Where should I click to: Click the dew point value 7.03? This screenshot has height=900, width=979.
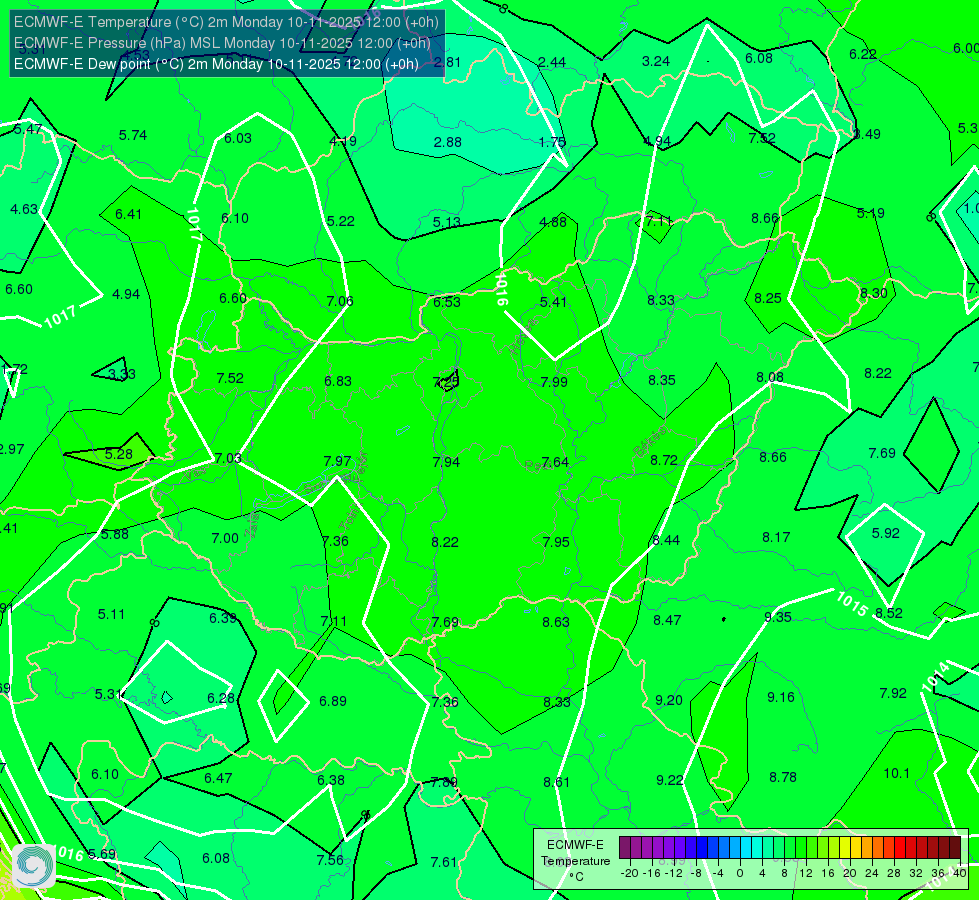228,458
